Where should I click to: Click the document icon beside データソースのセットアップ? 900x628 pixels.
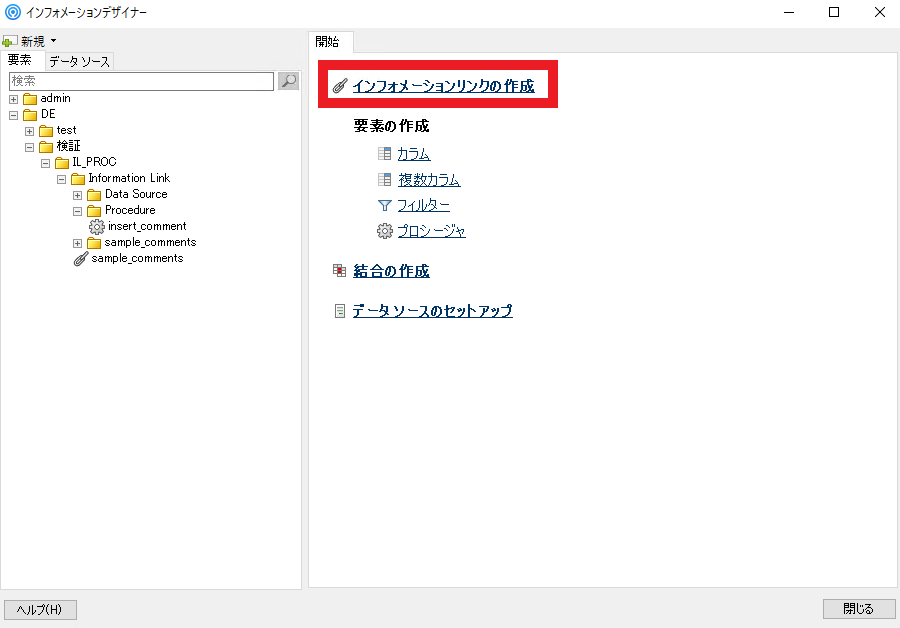pos(340,311)
